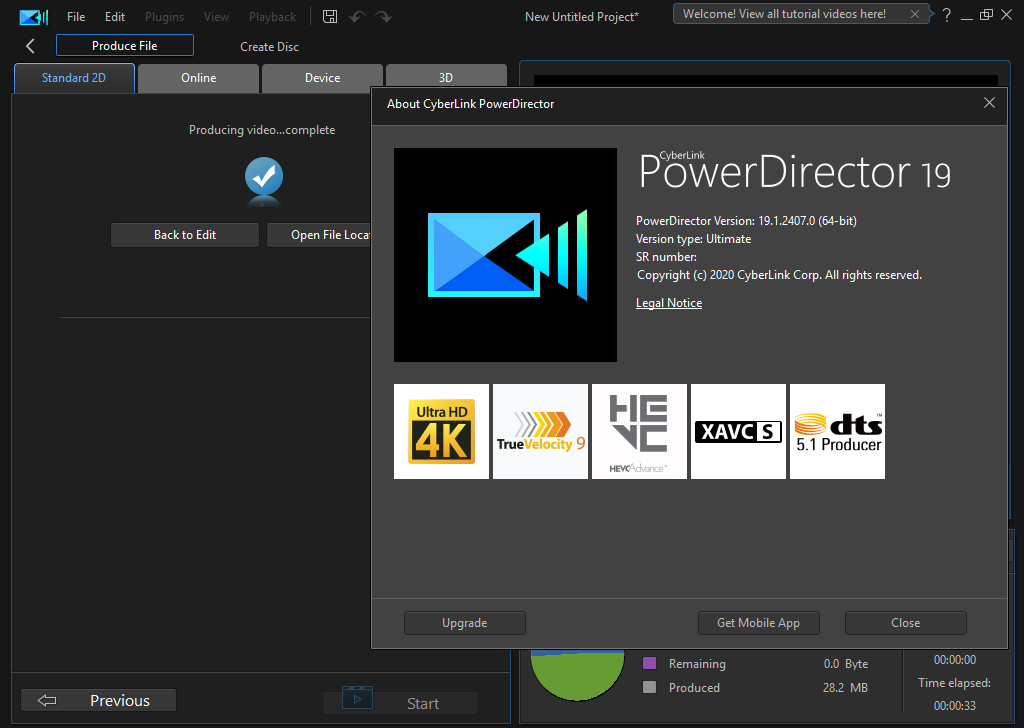
Task: Open help via the question mark icon
Action: (946, 16)
